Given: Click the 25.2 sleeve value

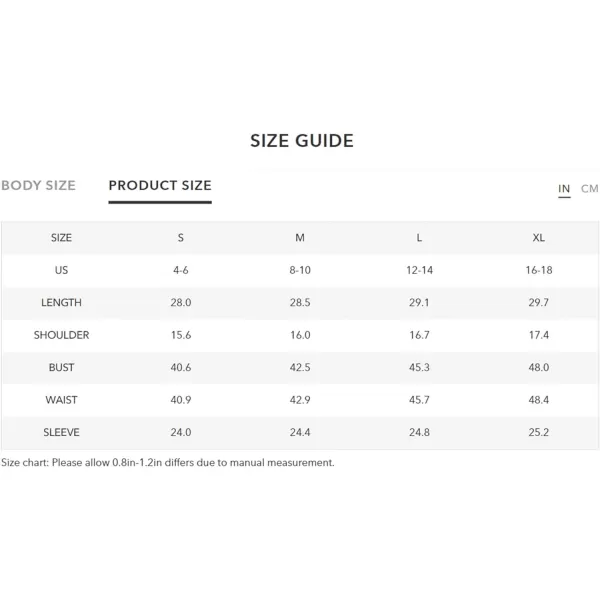Looking at the screenshot, I should (539, 432).
